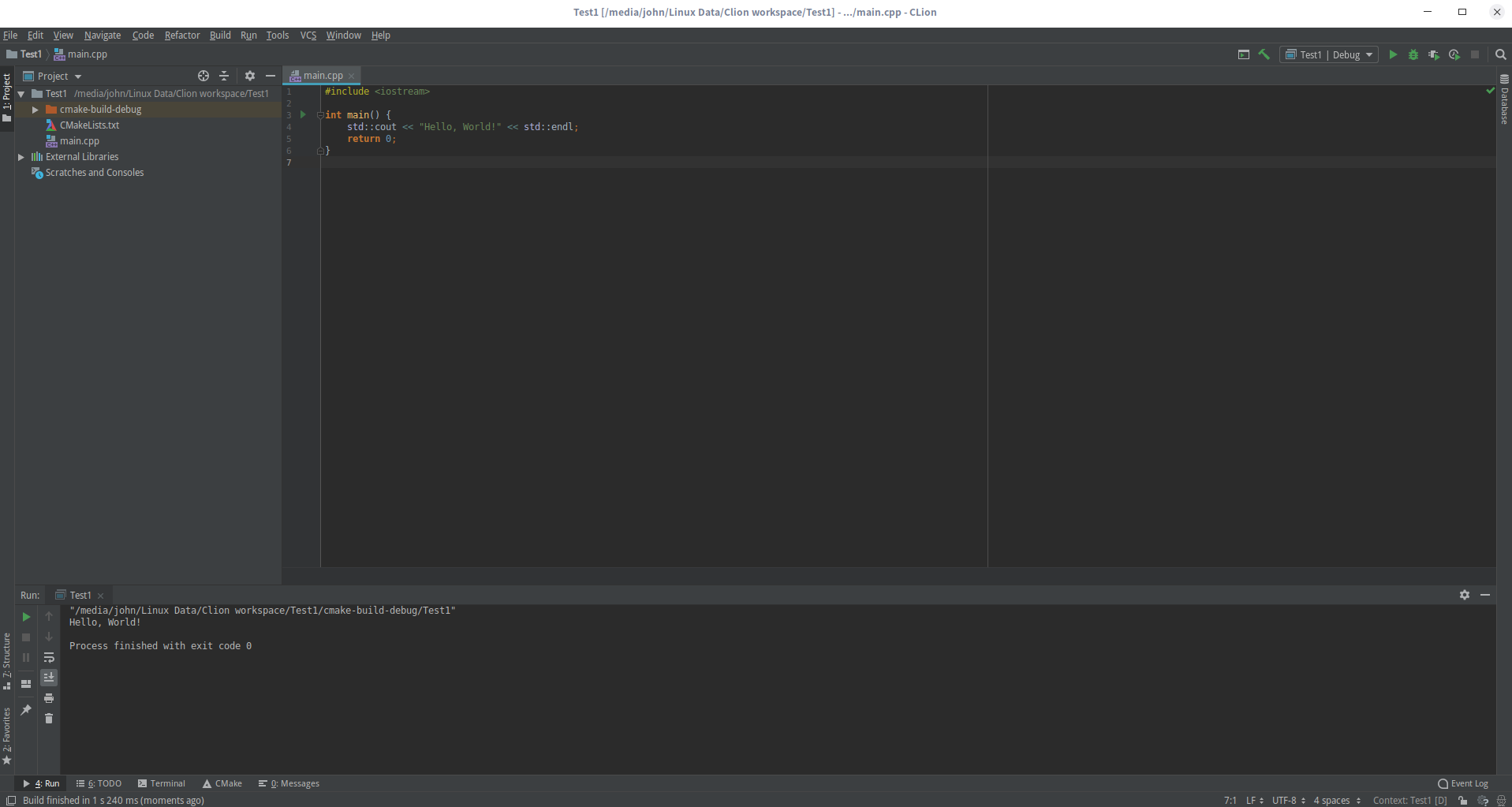The image size is (1512, 807).
Task: Click the down arrow in Run panel
Action: coord(49,637)
